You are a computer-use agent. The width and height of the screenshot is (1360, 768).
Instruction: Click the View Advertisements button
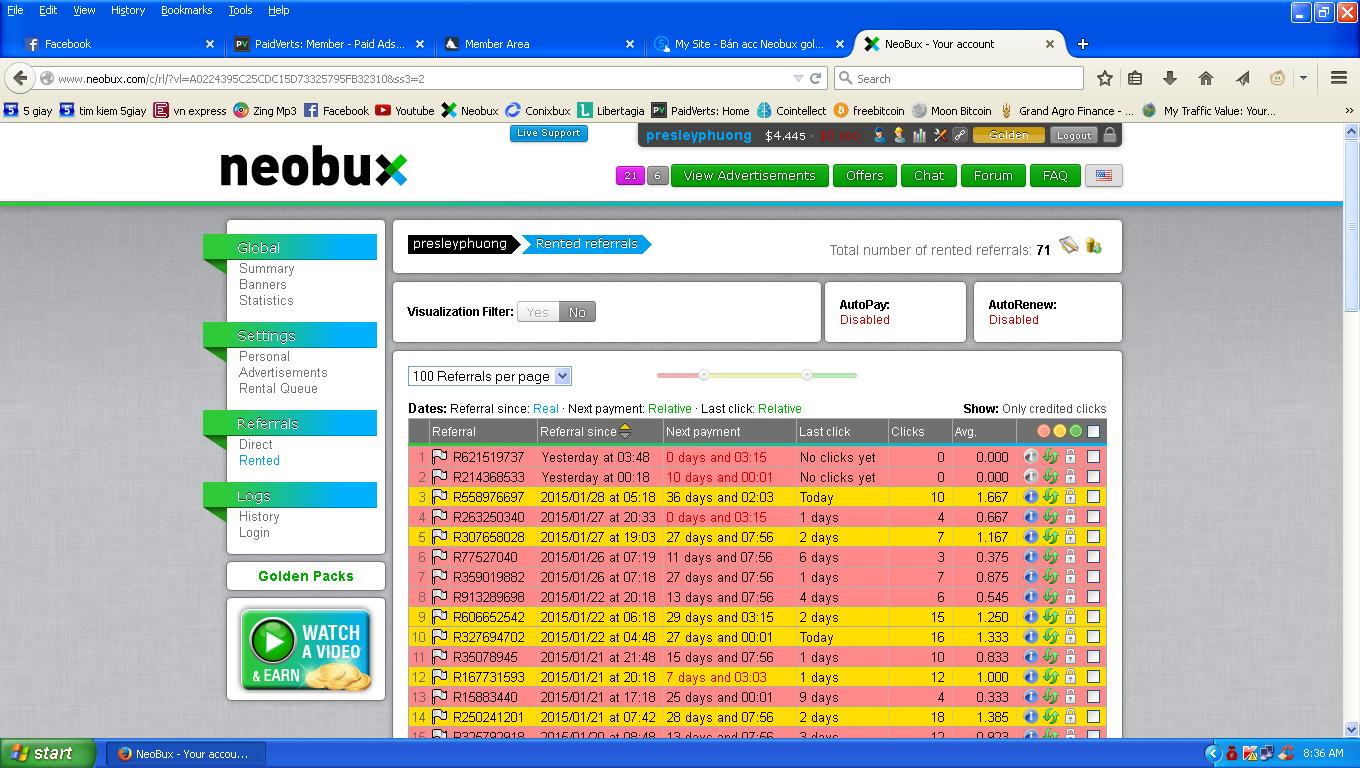[750, 175]
